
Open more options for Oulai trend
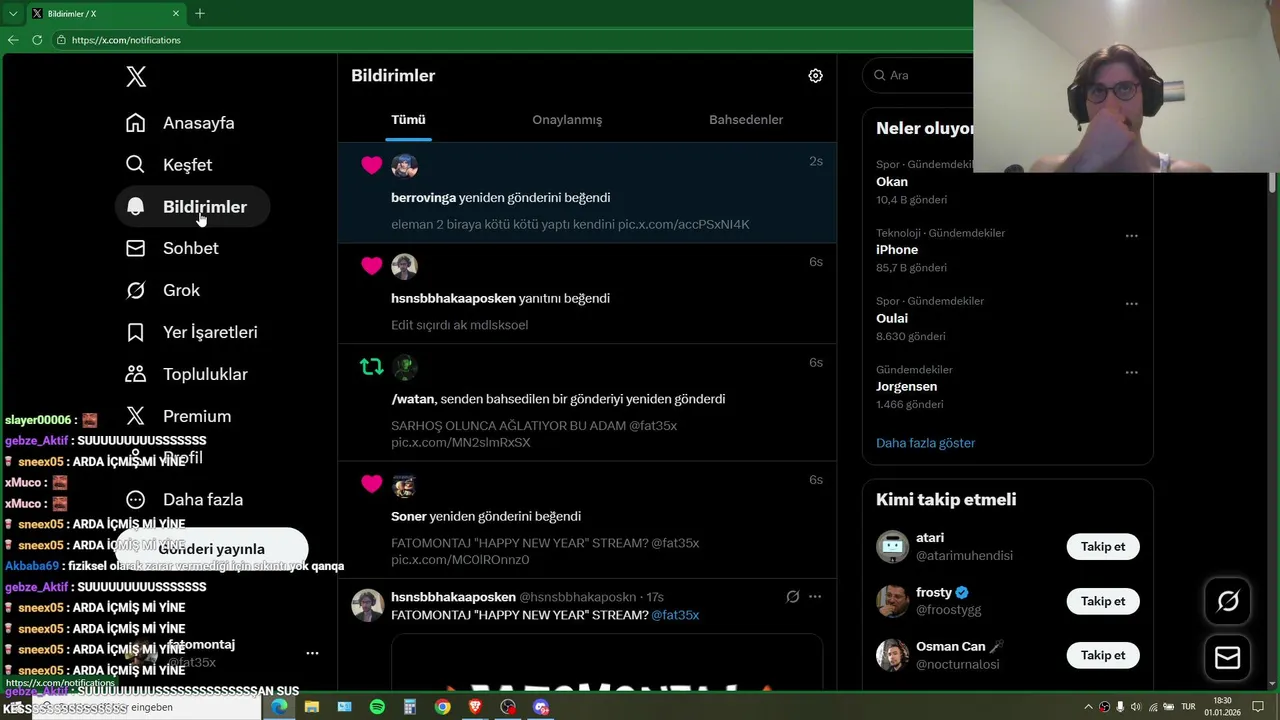point(1131,304)
